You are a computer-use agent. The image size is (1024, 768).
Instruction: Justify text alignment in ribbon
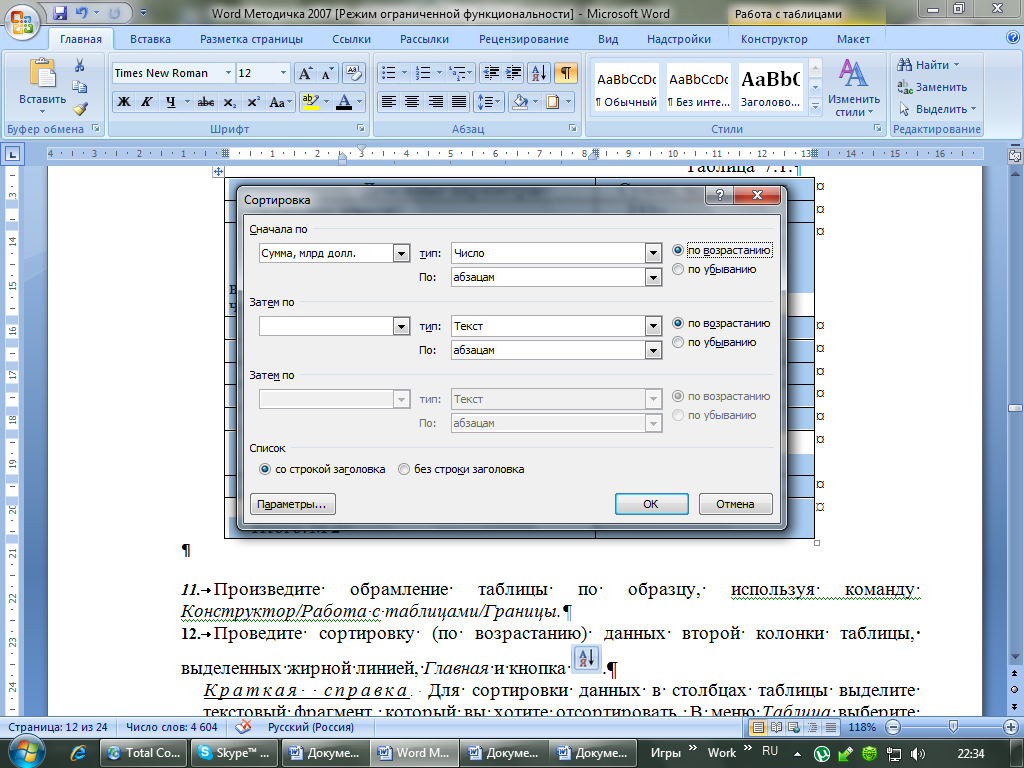(459, 102)
